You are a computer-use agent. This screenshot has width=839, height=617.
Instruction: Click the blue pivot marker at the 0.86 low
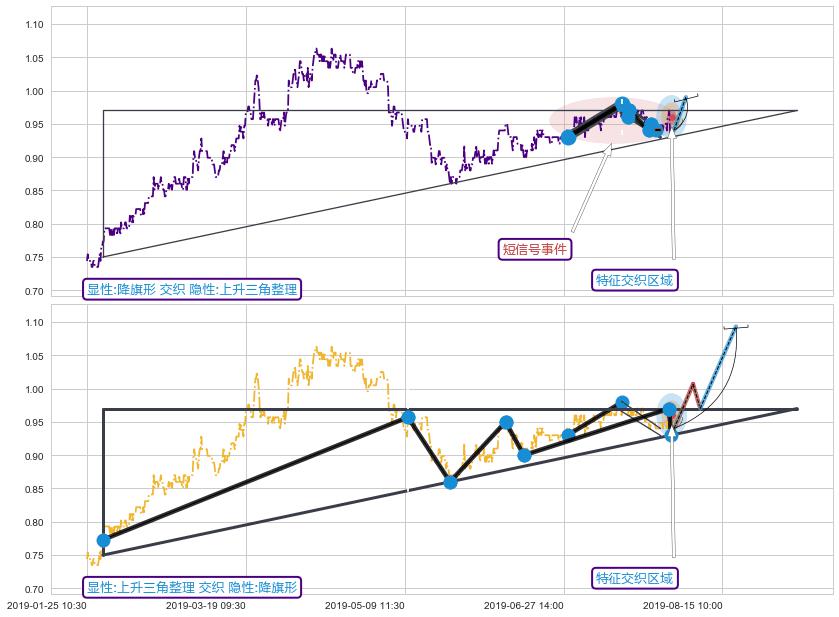click(450, 482)
